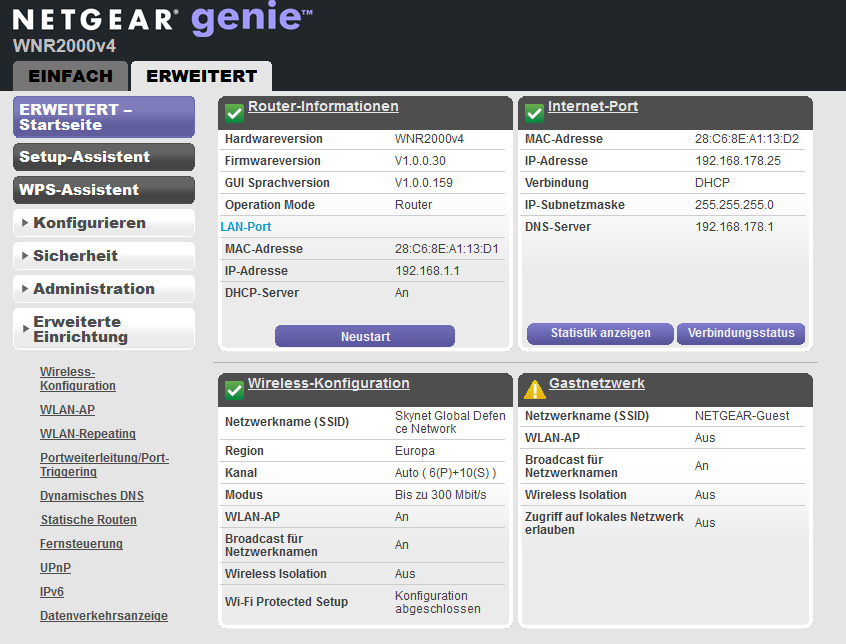This screenshot has height=644, width=846.
Task: Click the Verbindung DHCP value
Action: (712, 183)
